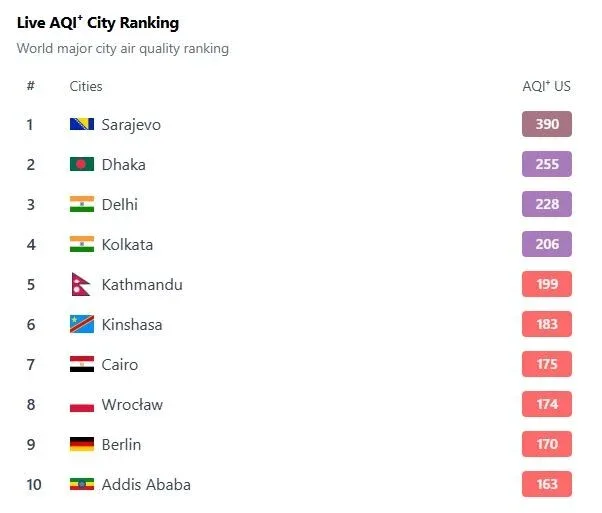Click the DR Congo flag beside Kinshasa
The height and width of the screenshot is (513, 602).
pos(81,324)
